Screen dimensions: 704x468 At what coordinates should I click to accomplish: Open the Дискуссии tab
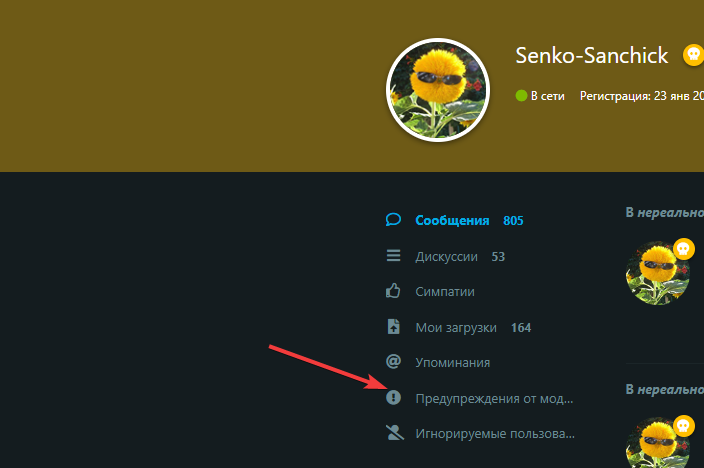tap(445, 256)
